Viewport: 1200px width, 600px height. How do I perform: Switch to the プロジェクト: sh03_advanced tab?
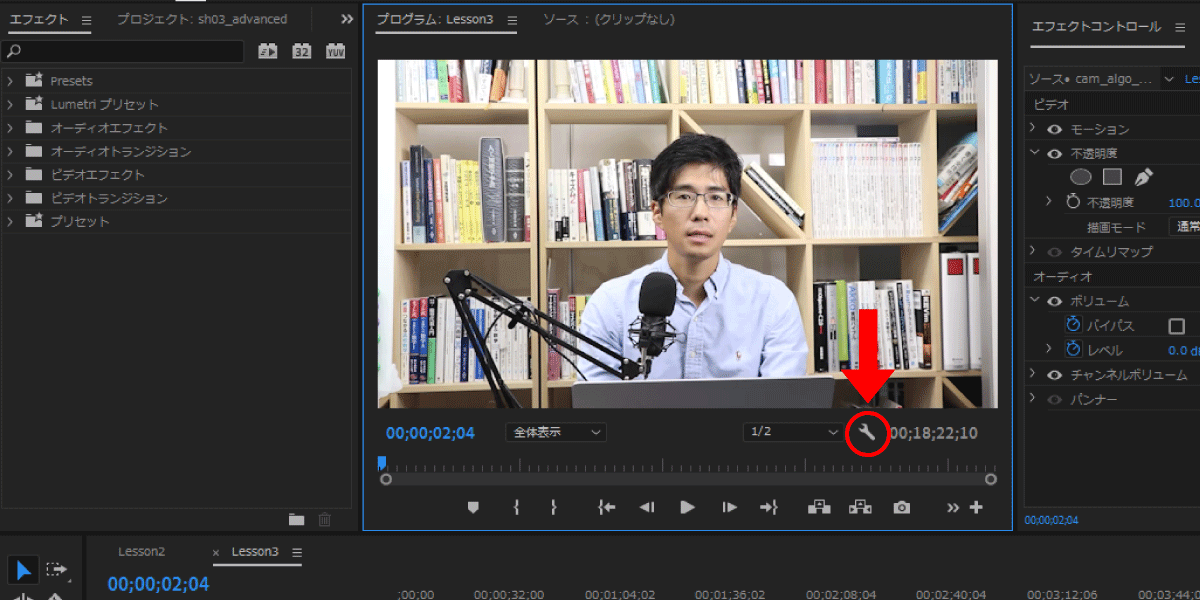201,19
